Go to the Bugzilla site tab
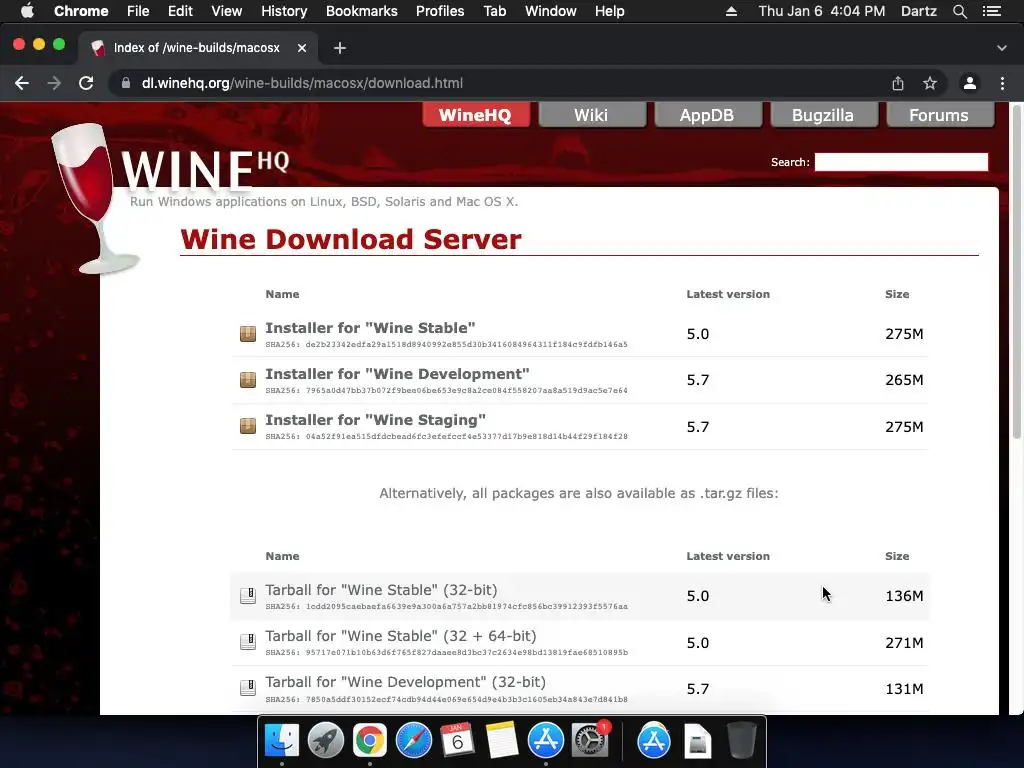 823,115
